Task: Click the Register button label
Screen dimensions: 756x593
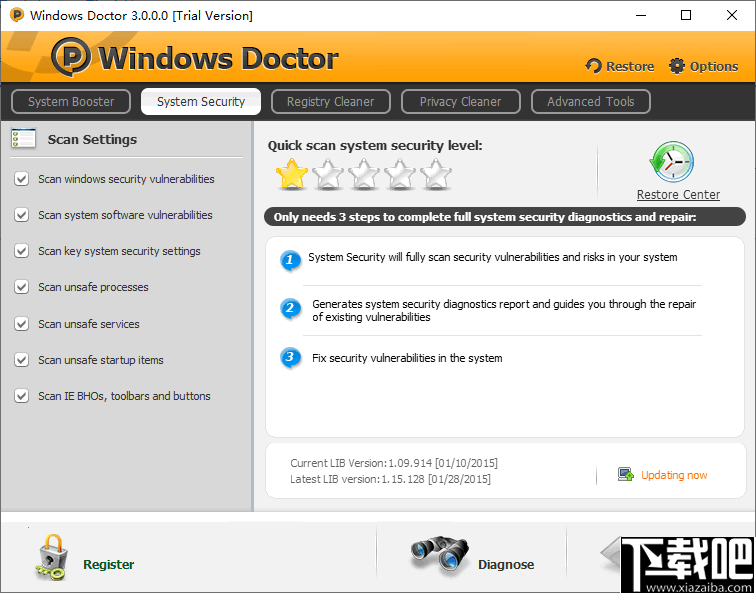Action: [x=109, y=565]
